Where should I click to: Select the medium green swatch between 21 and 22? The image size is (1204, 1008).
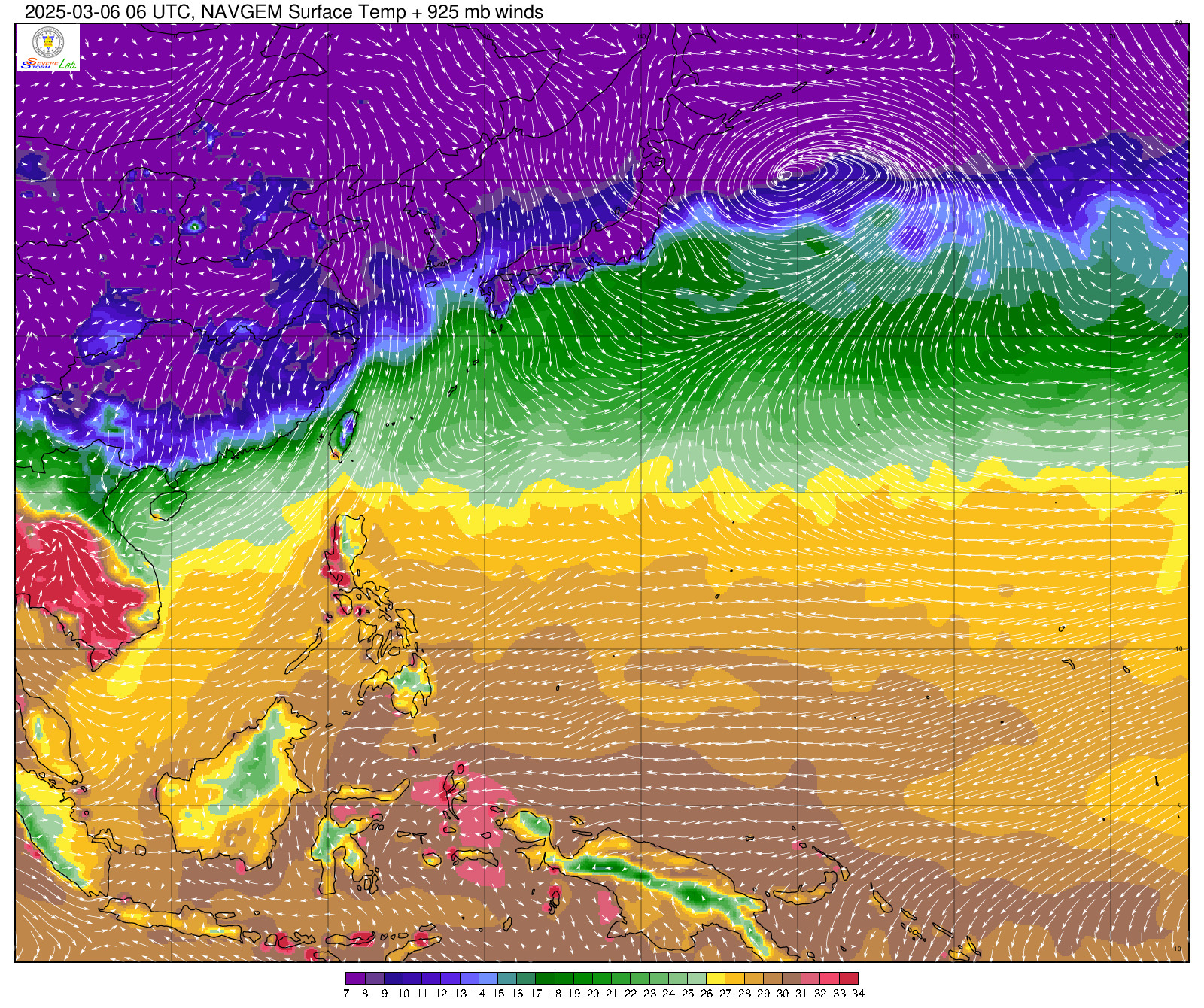[621, 979]
